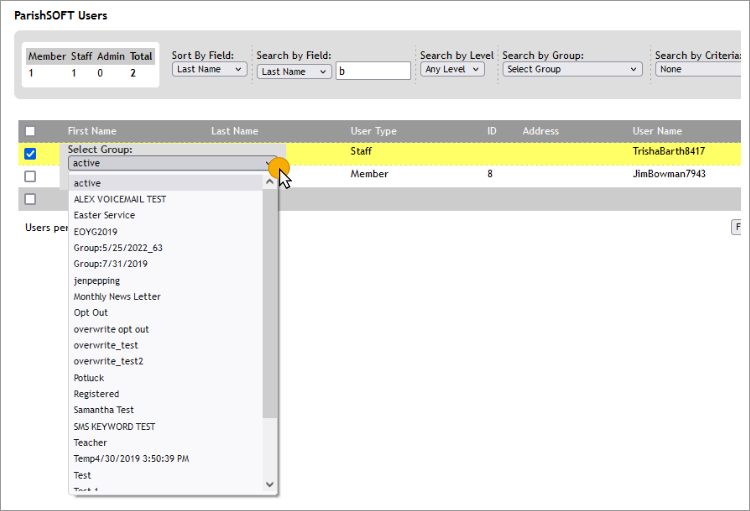750x511 pixels.
Task: Click the Address column header
Action: click(540, 131)
